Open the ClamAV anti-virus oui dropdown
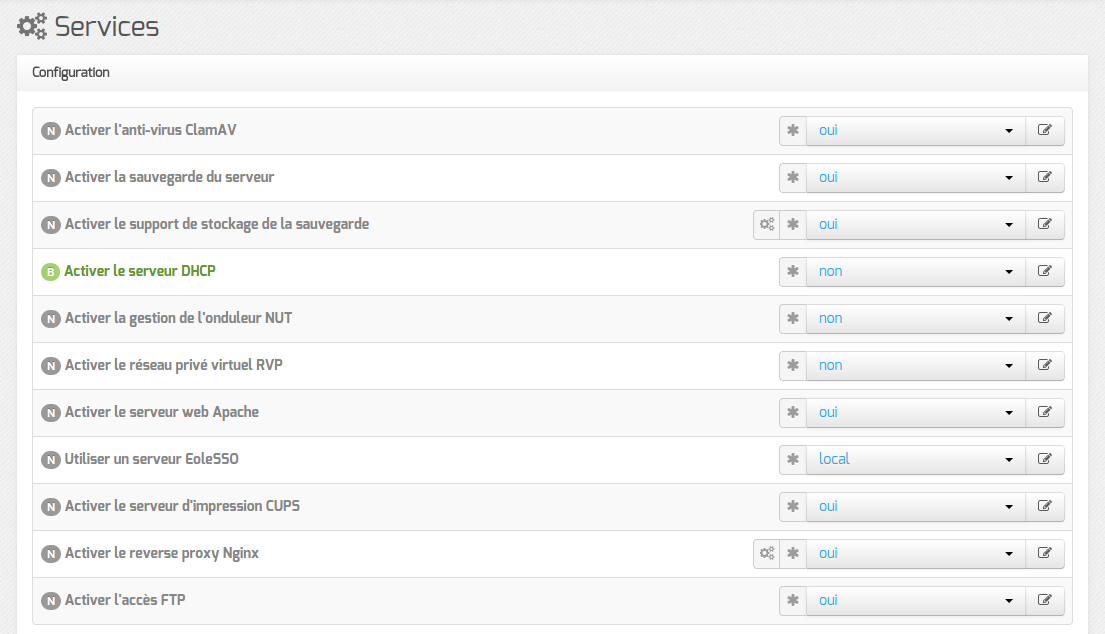Viewport: 1105px width, 634px height. pos(915,130)
